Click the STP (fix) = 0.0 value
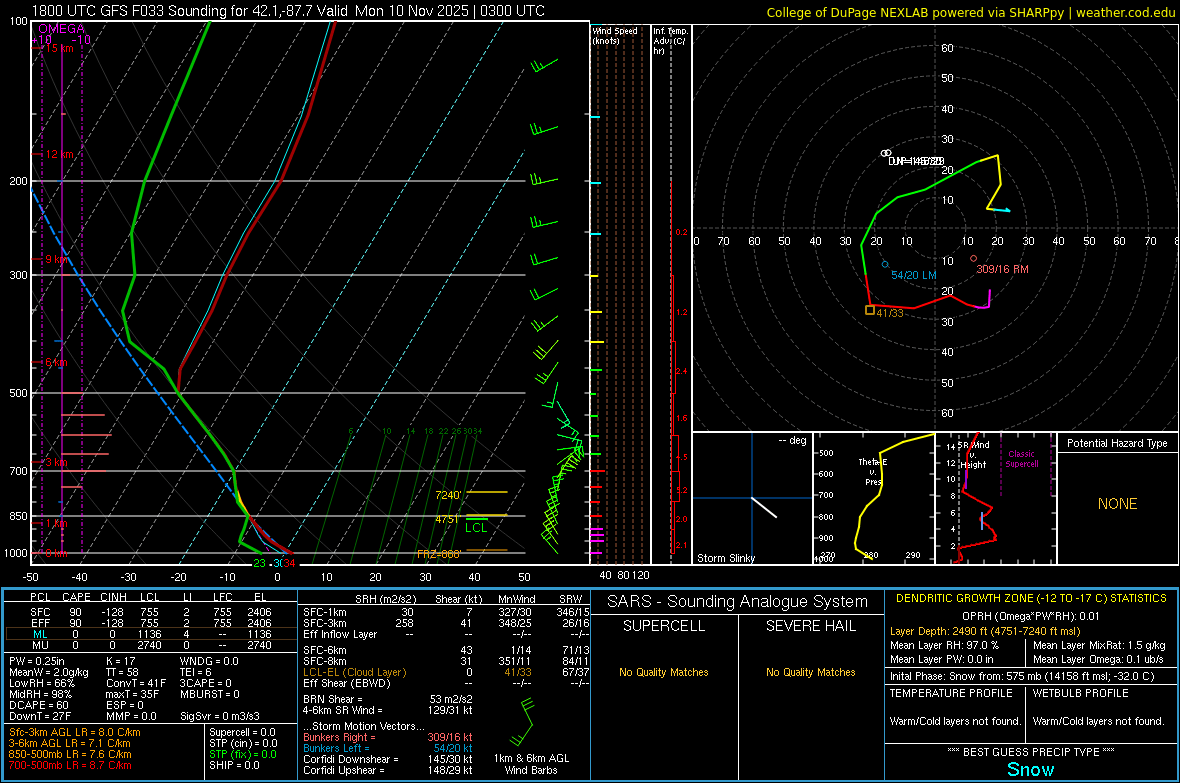 [x=242, y=754]
